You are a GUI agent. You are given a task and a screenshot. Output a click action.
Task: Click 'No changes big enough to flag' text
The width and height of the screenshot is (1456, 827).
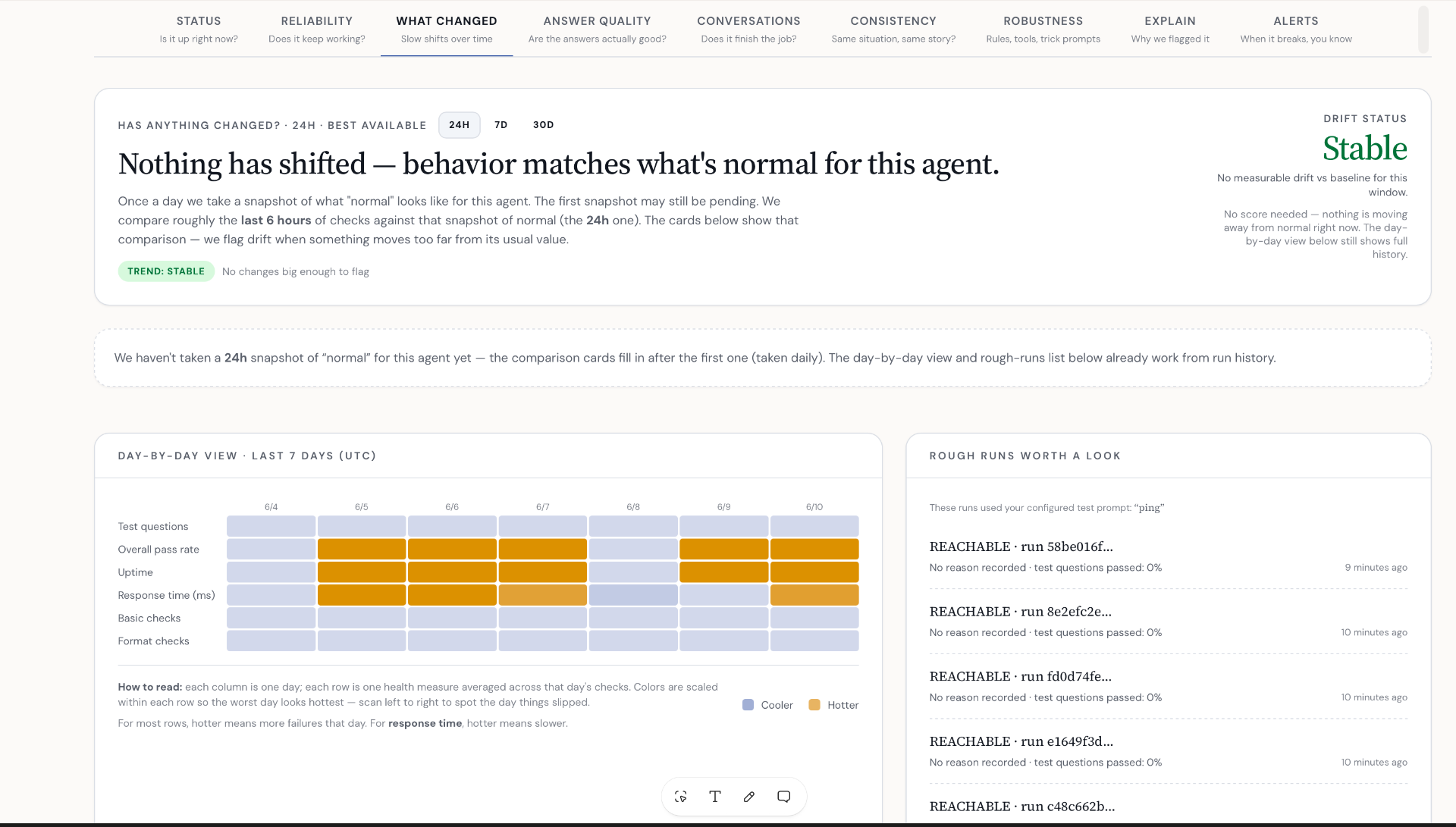click(296, 271)
